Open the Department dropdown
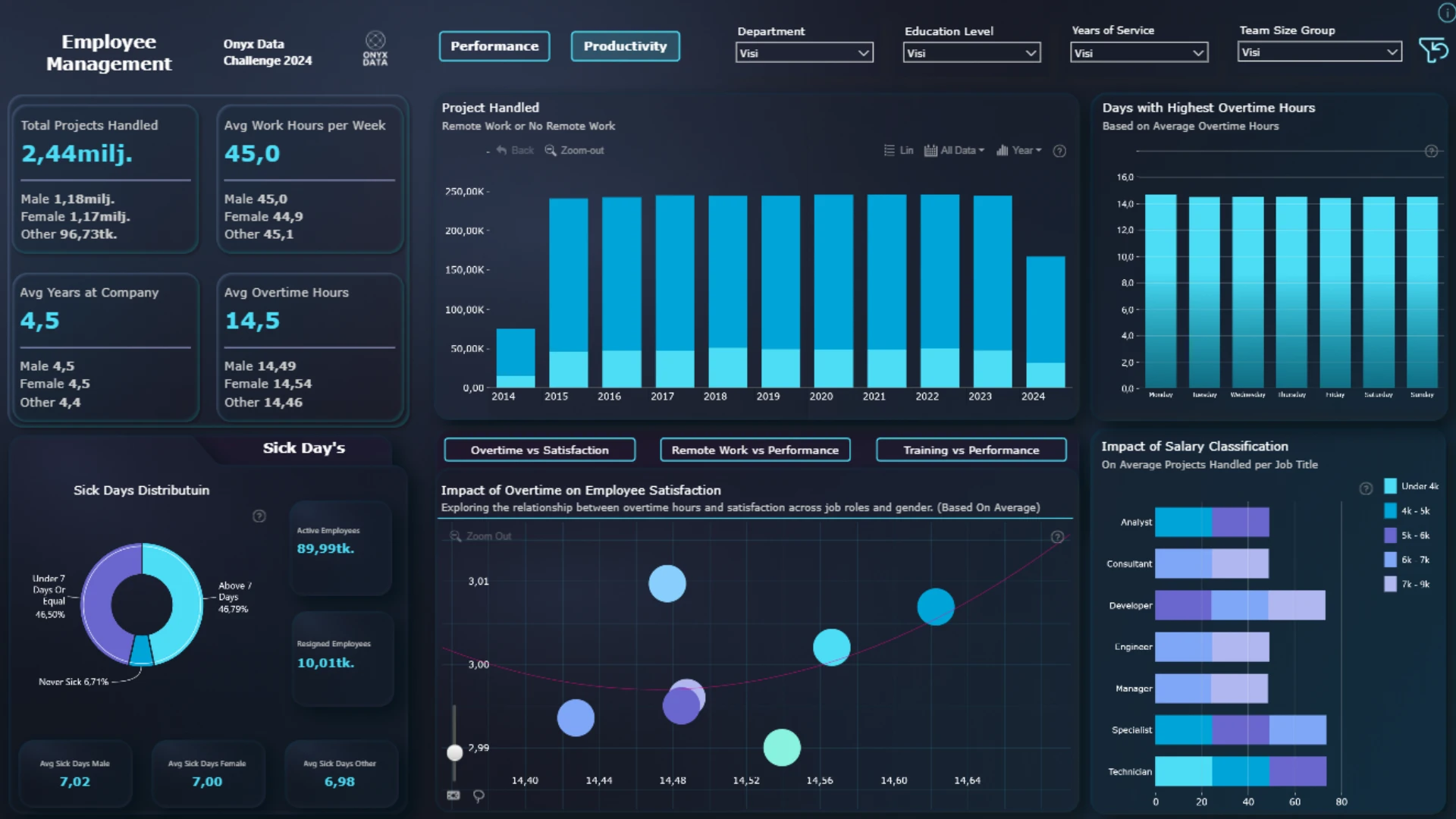The image size is (1456, 819). [804, 53]
